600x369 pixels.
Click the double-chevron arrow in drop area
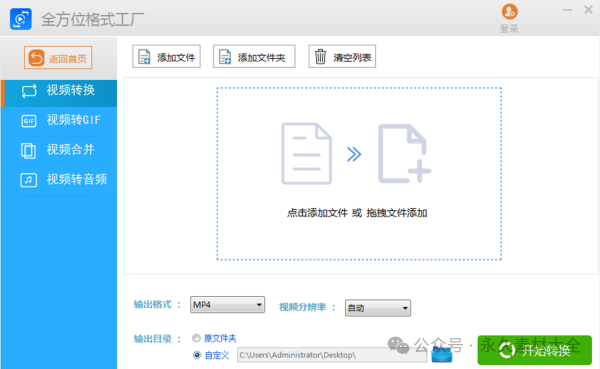click(354, 154)
